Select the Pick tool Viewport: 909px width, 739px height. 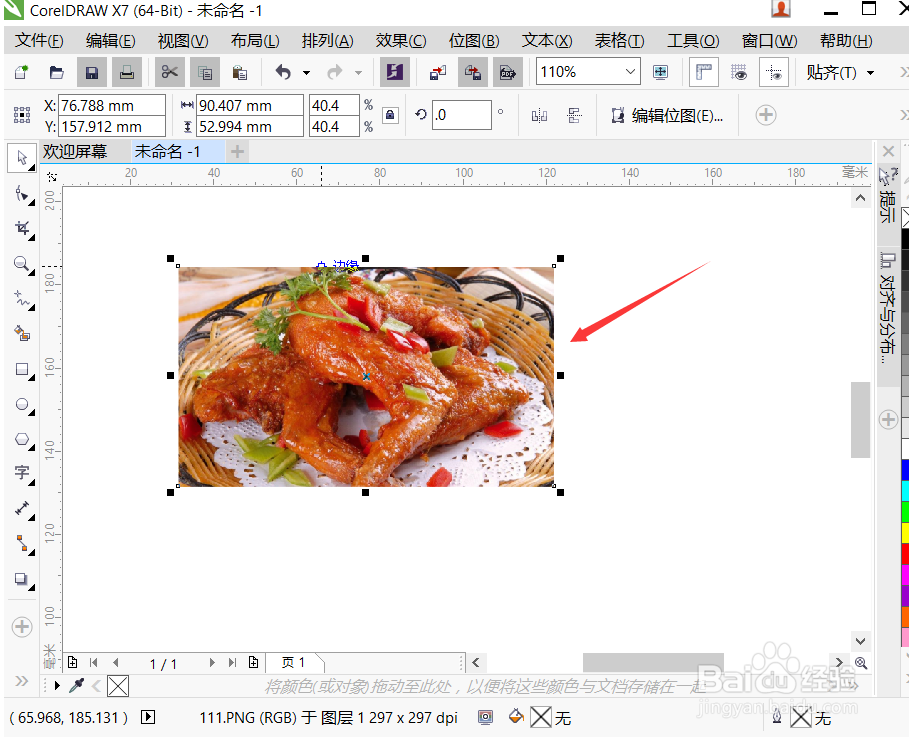click(22, 158)
